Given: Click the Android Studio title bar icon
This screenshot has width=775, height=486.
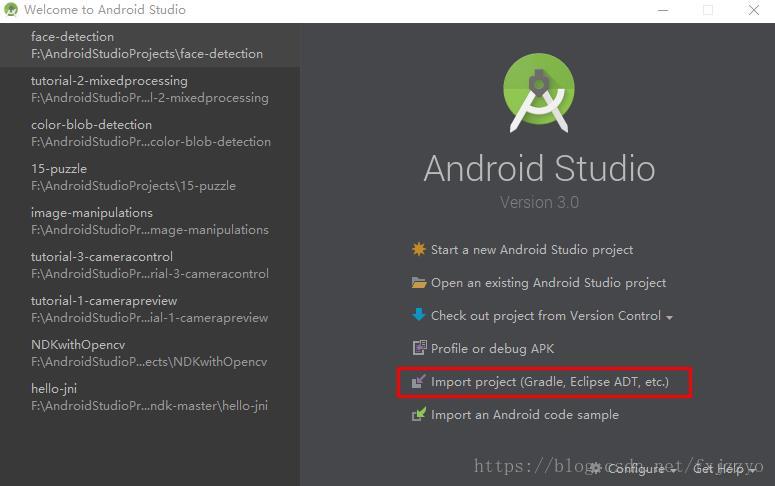Looking at the screenshot, I should click(x=11, y=9).
